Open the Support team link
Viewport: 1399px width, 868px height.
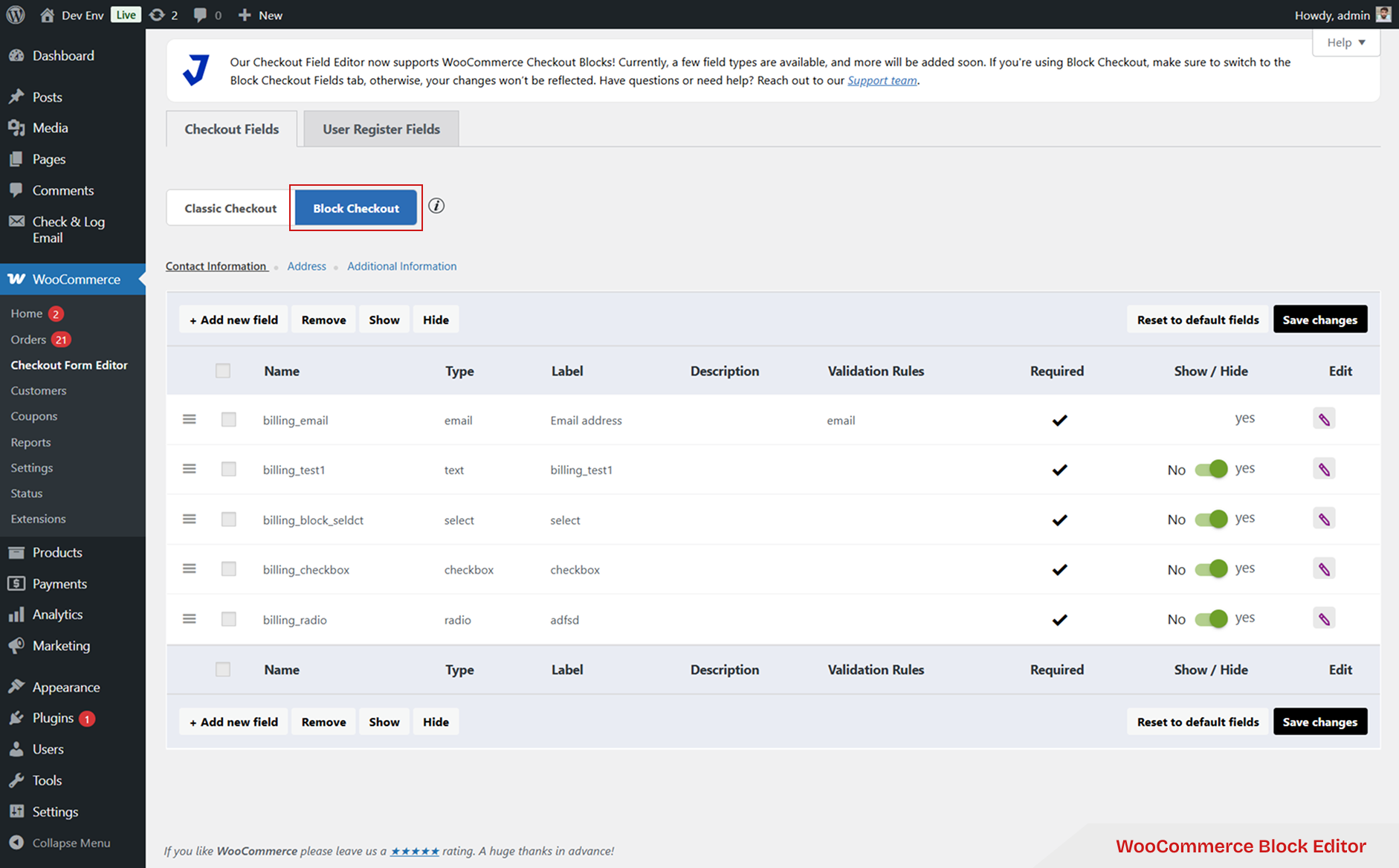[x=882, y=80]
